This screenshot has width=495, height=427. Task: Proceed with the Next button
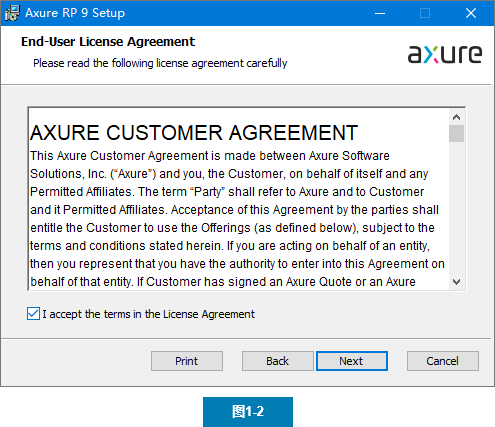(x=352, y=361)
